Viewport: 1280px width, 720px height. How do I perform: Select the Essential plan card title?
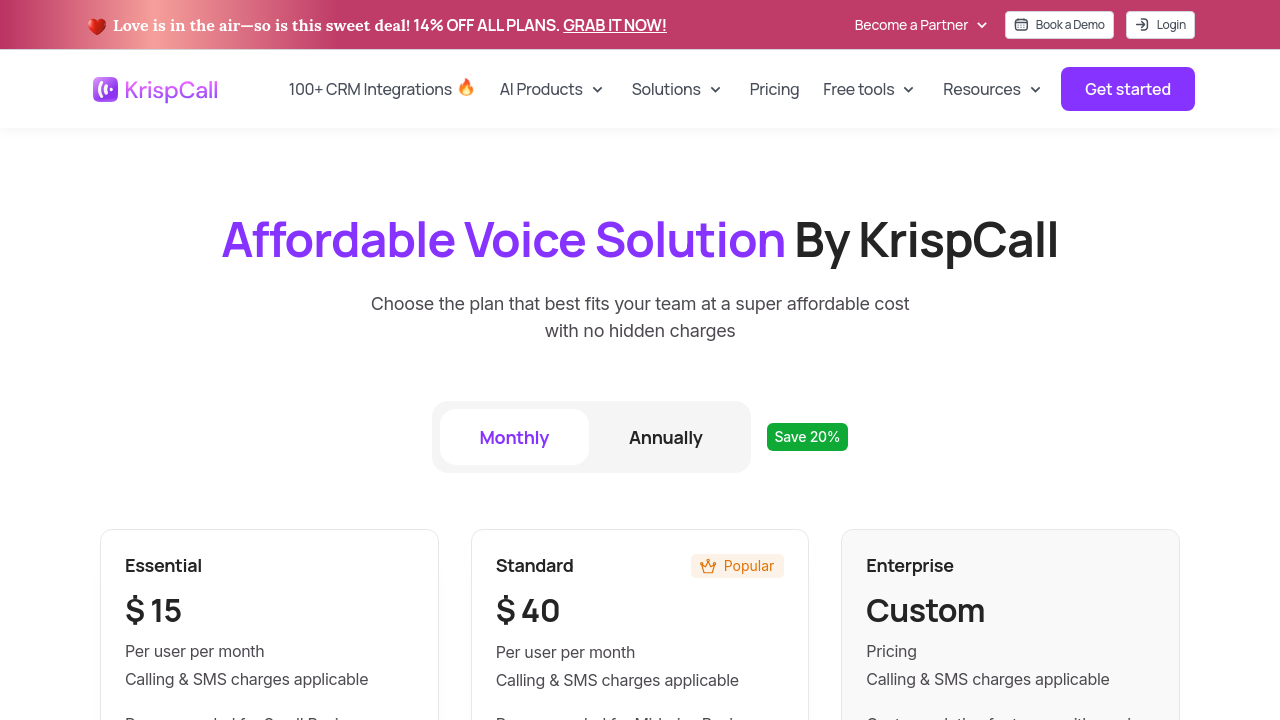click(x=163, y=566)
